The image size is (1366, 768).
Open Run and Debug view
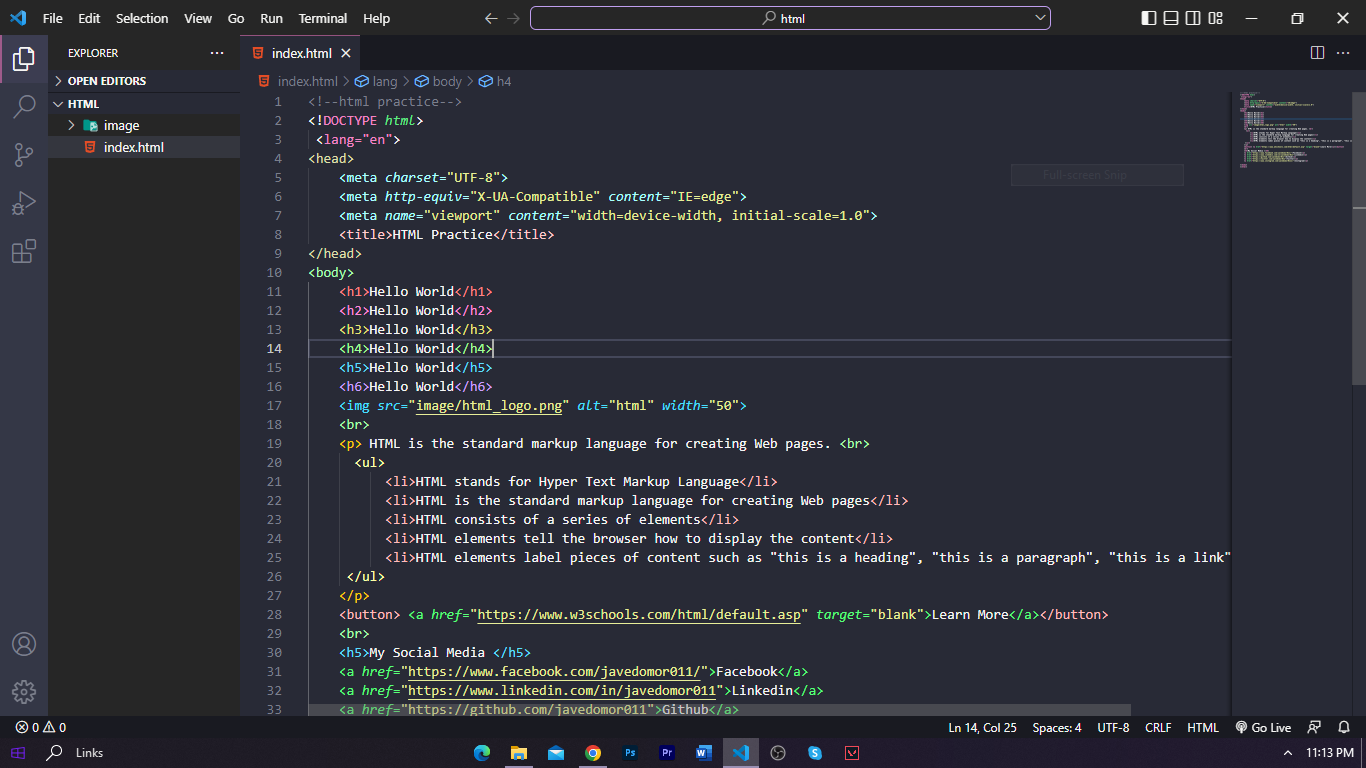(24, 203)
